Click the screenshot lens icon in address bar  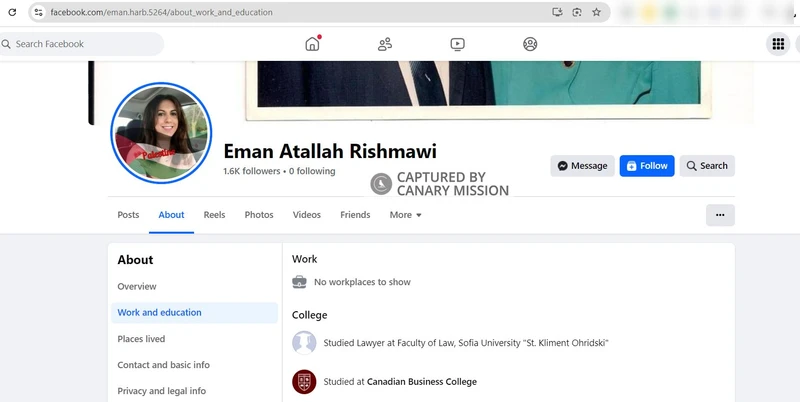tap(577, 12)
